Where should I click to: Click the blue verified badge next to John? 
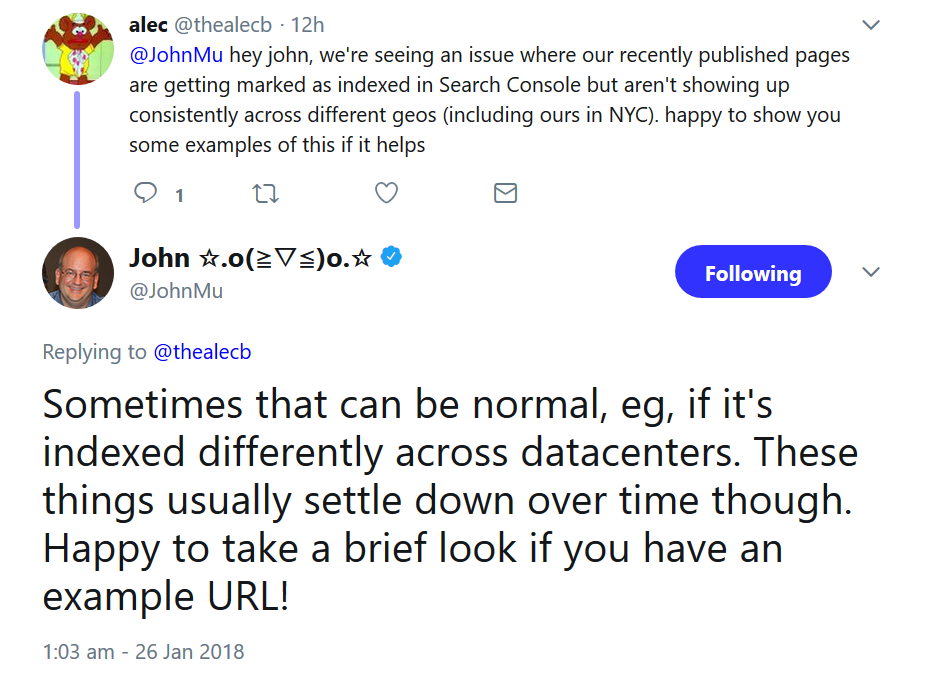[392, 257]
